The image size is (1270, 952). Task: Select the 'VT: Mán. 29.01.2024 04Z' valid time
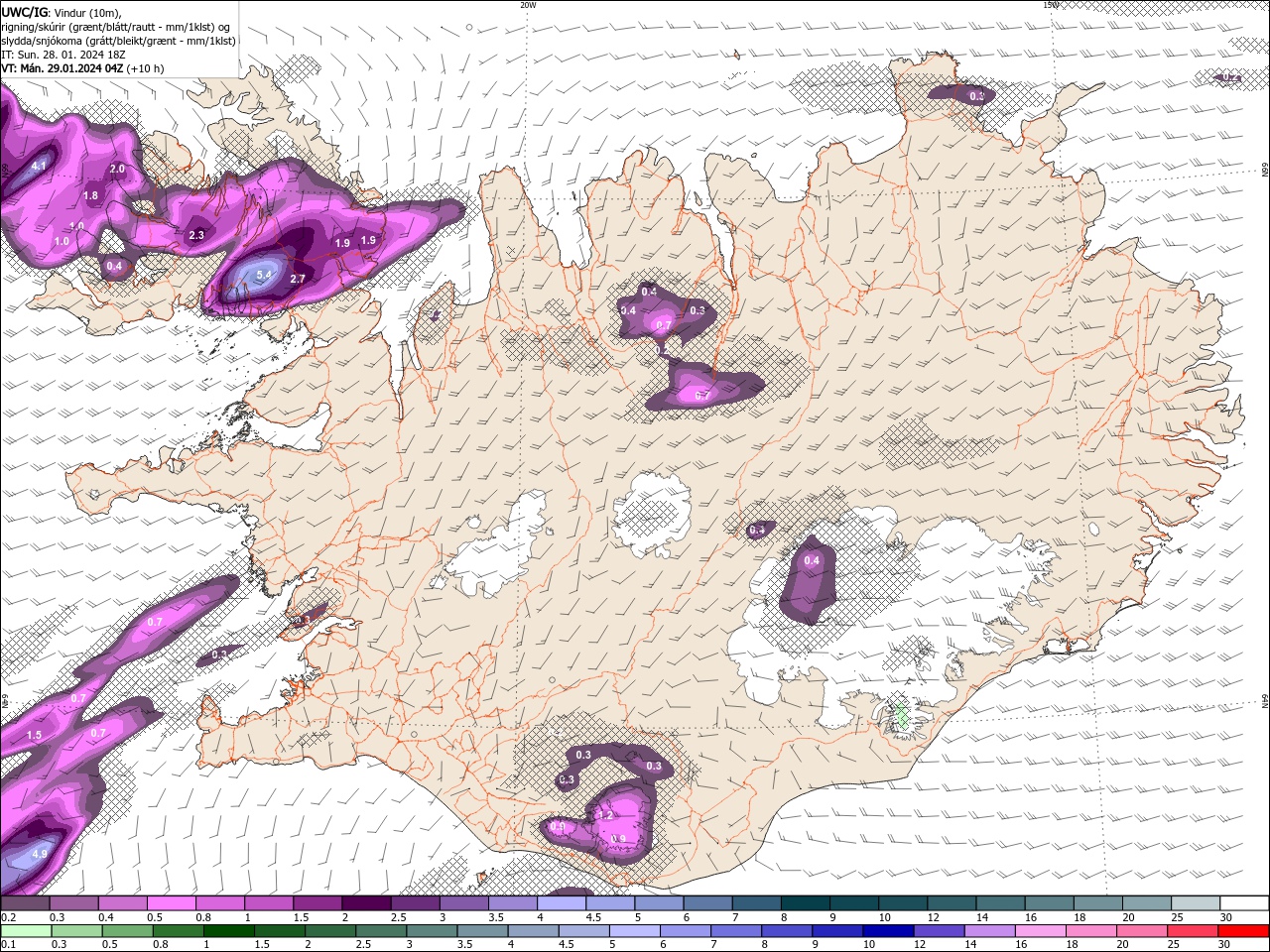coord(62,68)
